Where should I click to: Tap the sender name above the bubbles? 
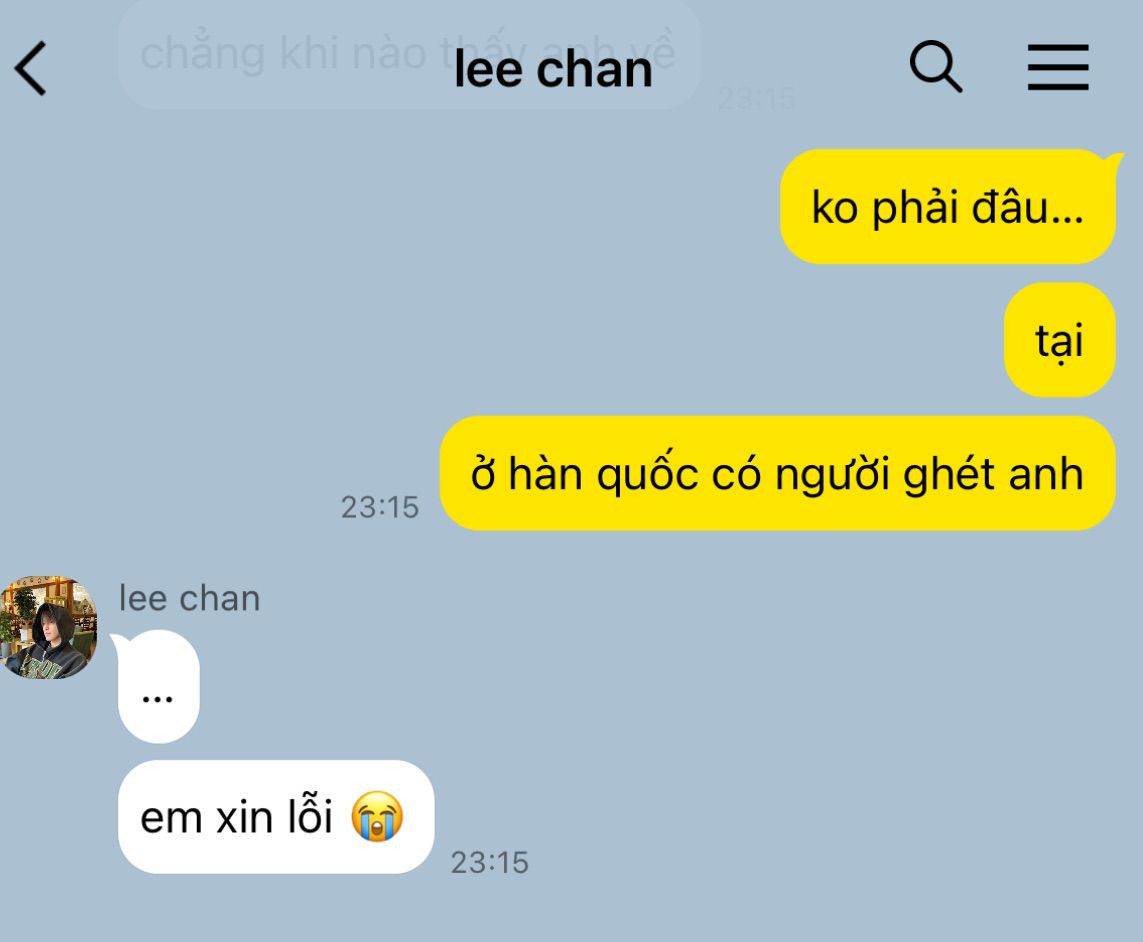click(x=190, y=599)
